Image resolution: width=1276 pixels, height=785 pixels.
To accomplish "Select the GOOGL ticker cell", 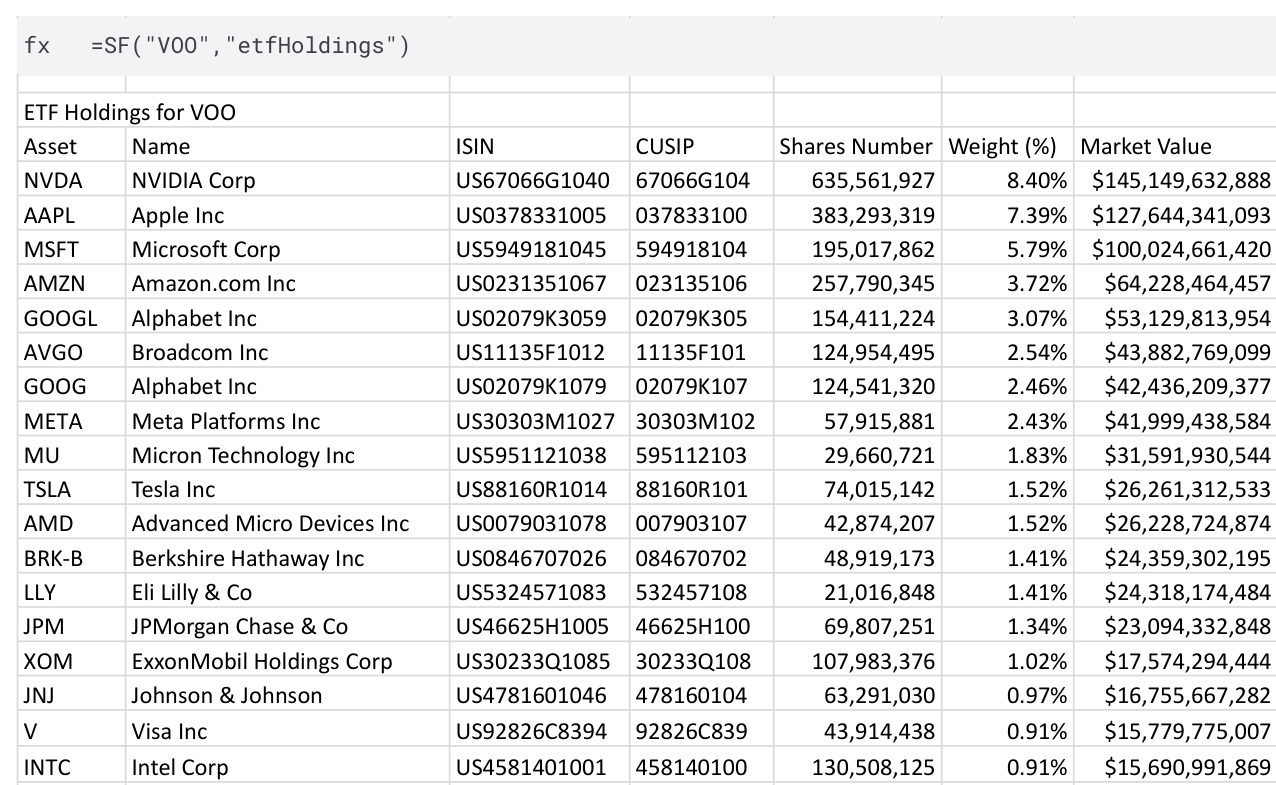I will tap(72, 318).
